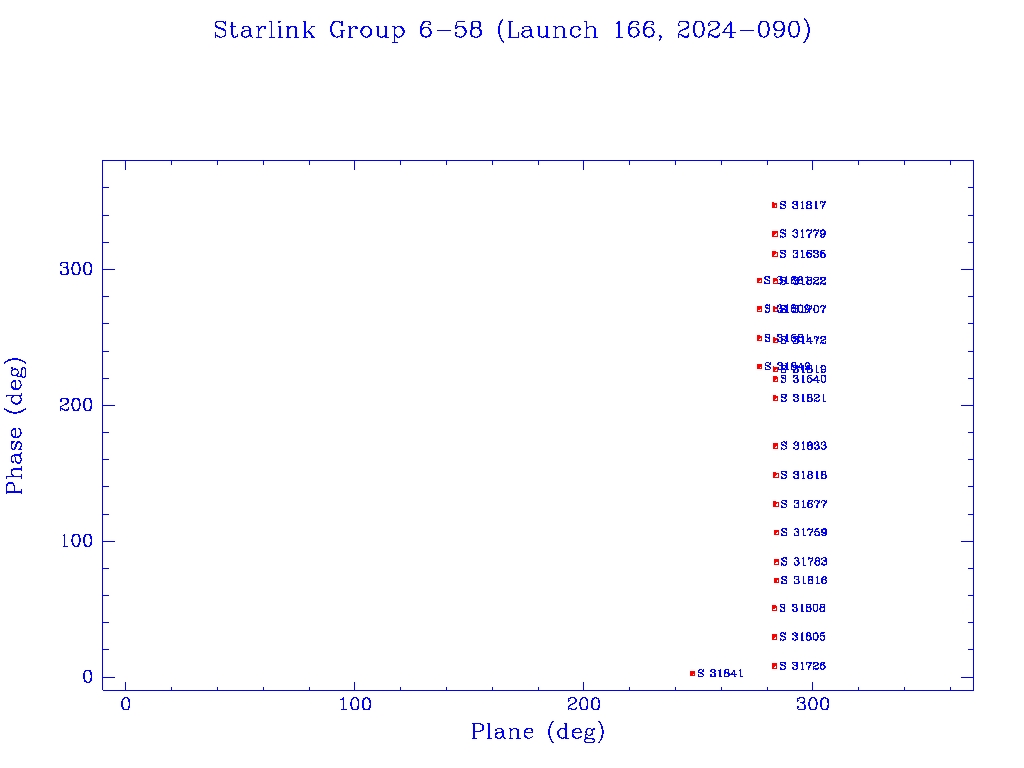This screenshot has width=1024, height=768.
Task: Click the "S 31759" satellite label
Action: pos(804,532)
